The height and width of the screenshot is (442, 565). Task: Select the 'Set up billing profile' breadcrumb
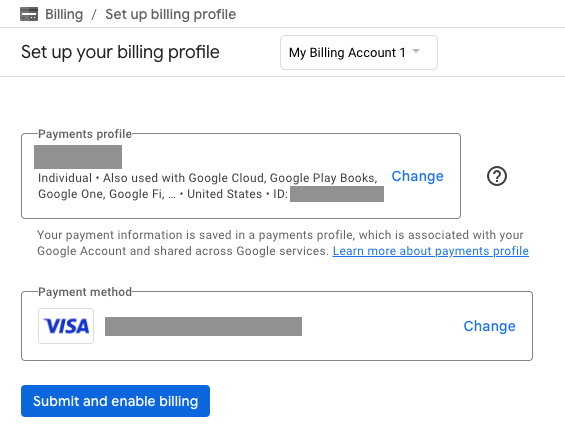170,14
